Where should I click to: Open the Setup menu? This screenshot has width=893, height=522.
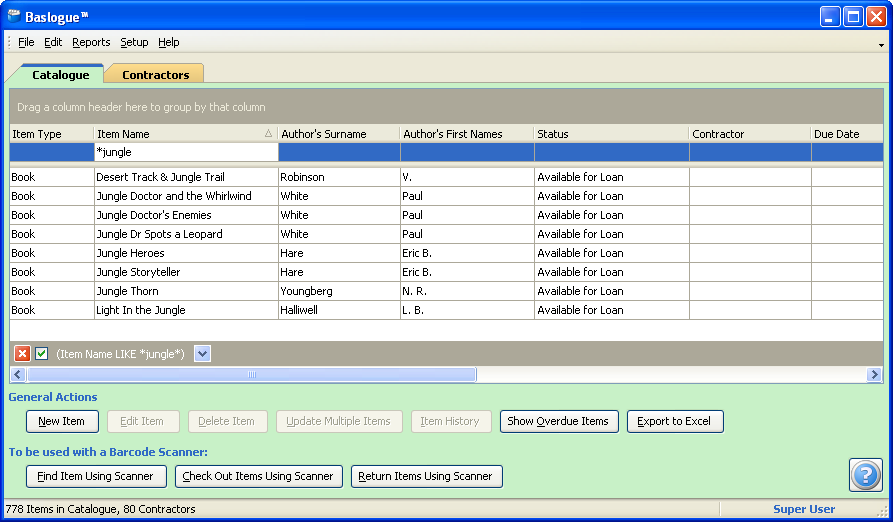134,42
